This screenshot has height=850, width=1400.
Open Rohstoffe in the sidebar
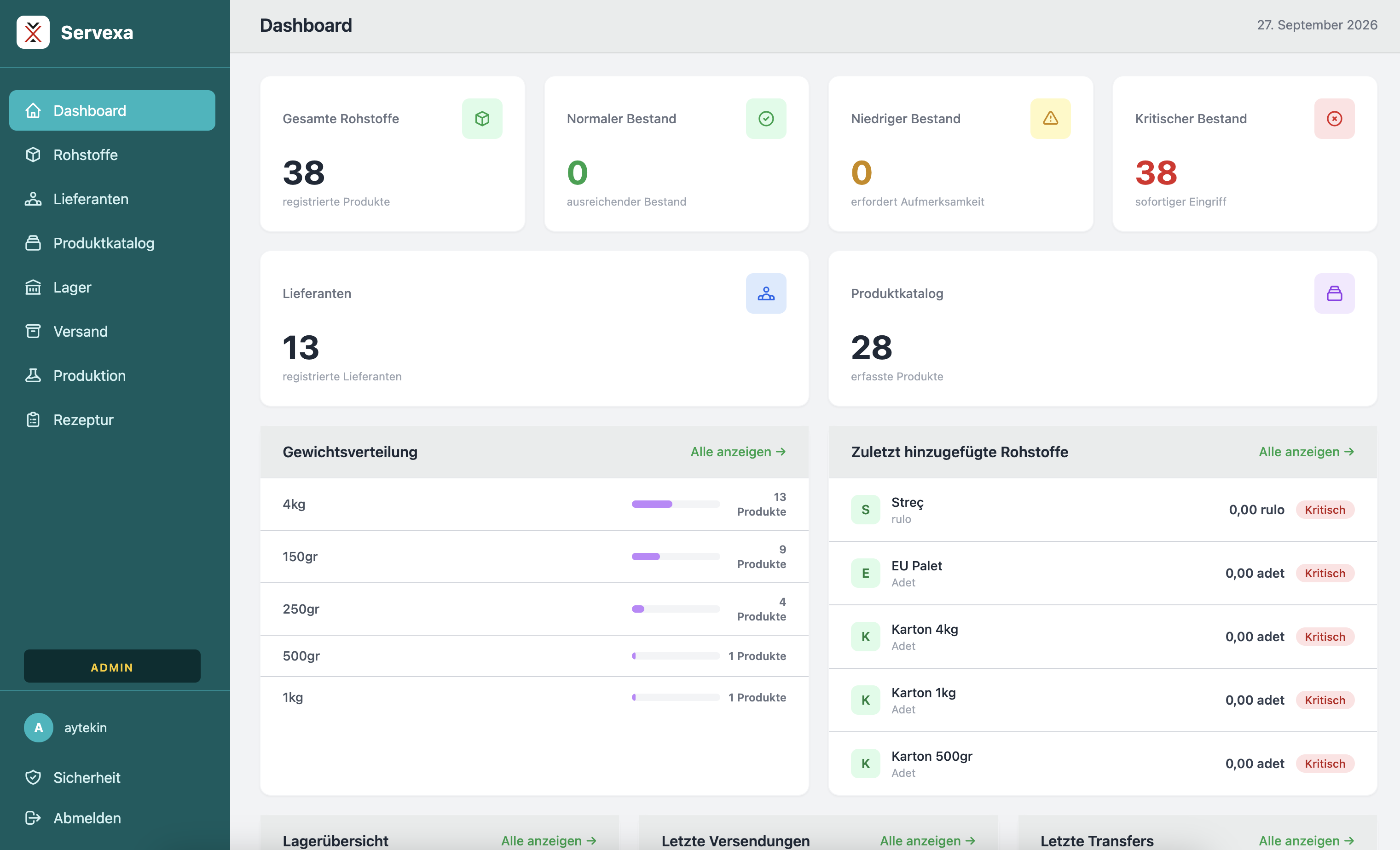click(112, 155)
